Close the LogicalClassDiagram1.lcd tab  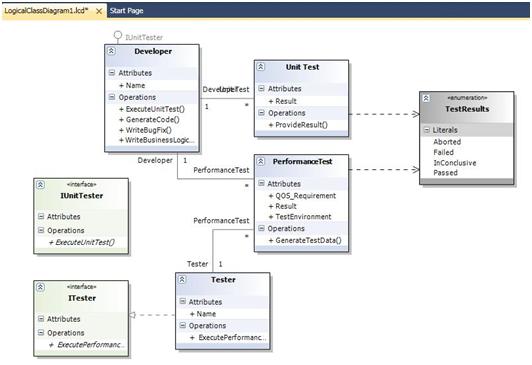tap(99, 11)
